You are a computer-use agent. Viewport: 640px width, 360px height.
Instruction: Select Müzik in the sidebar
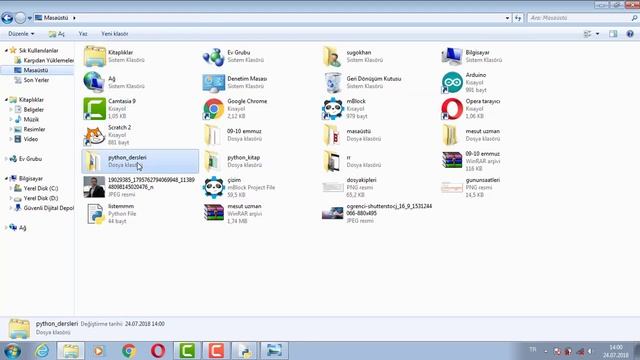coord(27,120)
